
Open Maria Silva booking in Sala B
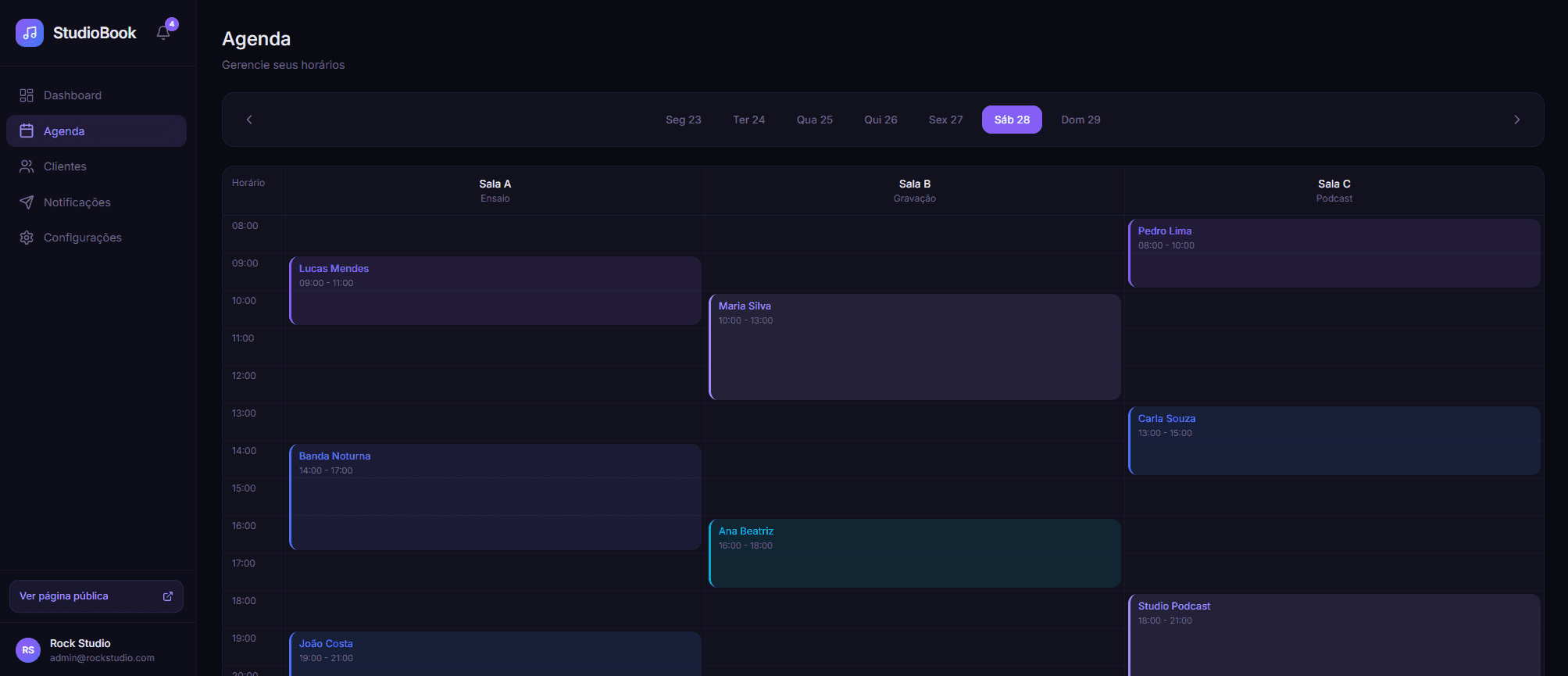[914, 346]
